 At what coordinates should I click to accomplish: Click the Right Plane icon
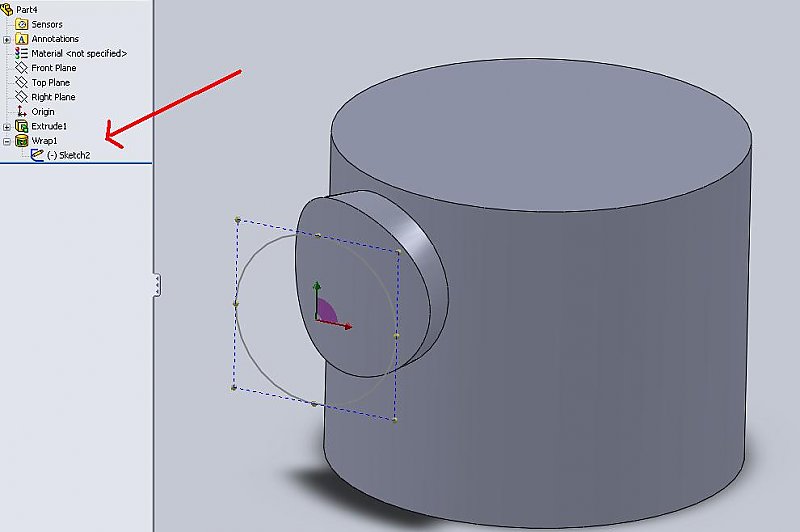21,97
